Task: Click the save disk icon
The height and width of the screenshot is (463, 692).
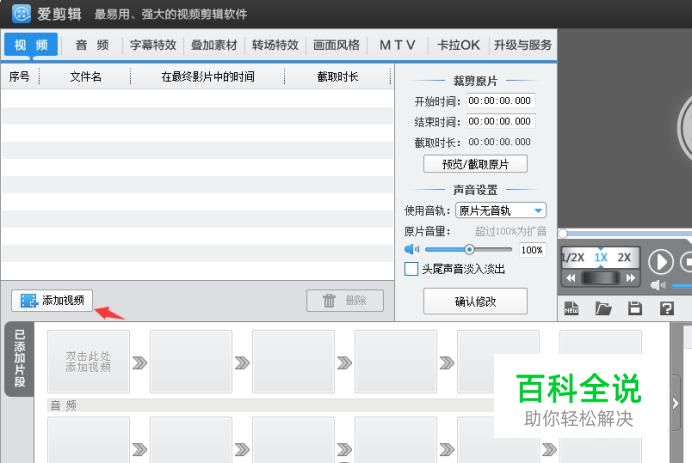Action: (635, 308)
